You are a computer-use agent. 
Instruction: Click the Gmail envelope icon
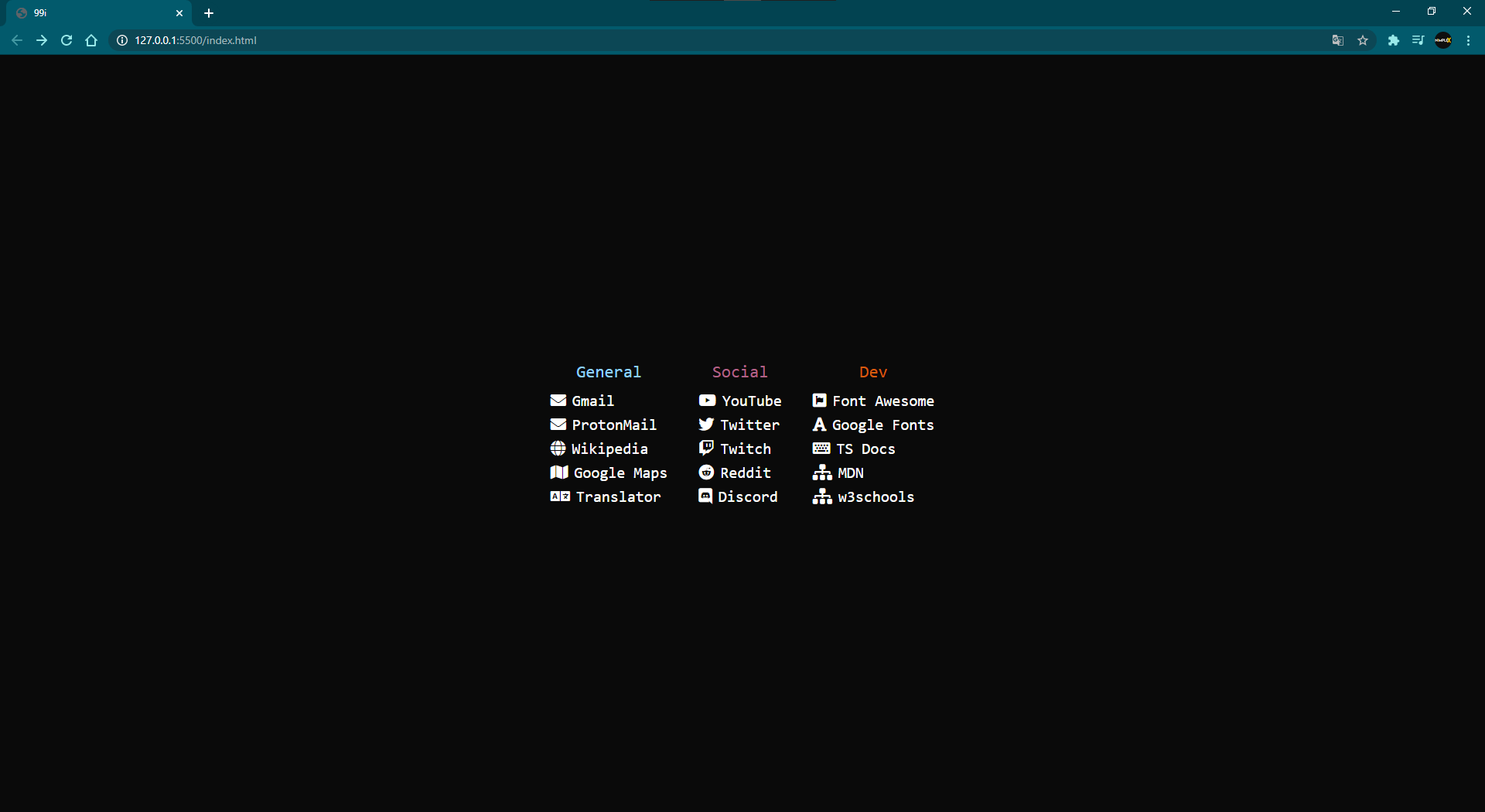coord(558,400)
